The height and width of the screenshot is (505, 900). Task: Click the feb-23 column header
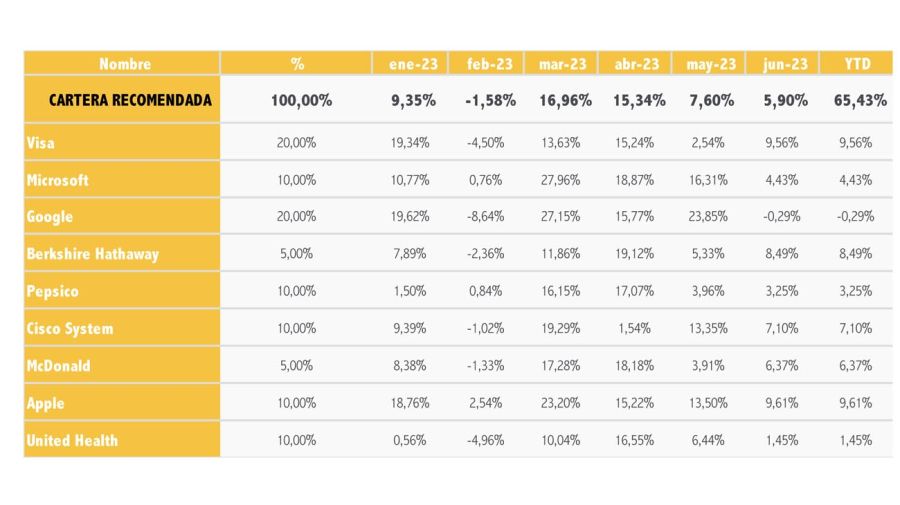click(x=489, y=64)
